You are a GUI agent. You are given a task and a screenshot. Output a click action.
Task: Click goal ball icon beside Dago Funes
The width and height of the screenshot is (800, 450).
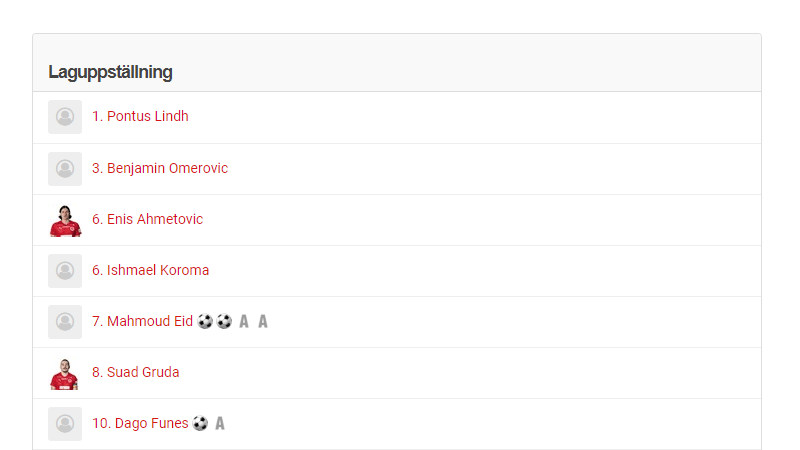[200, 424]
